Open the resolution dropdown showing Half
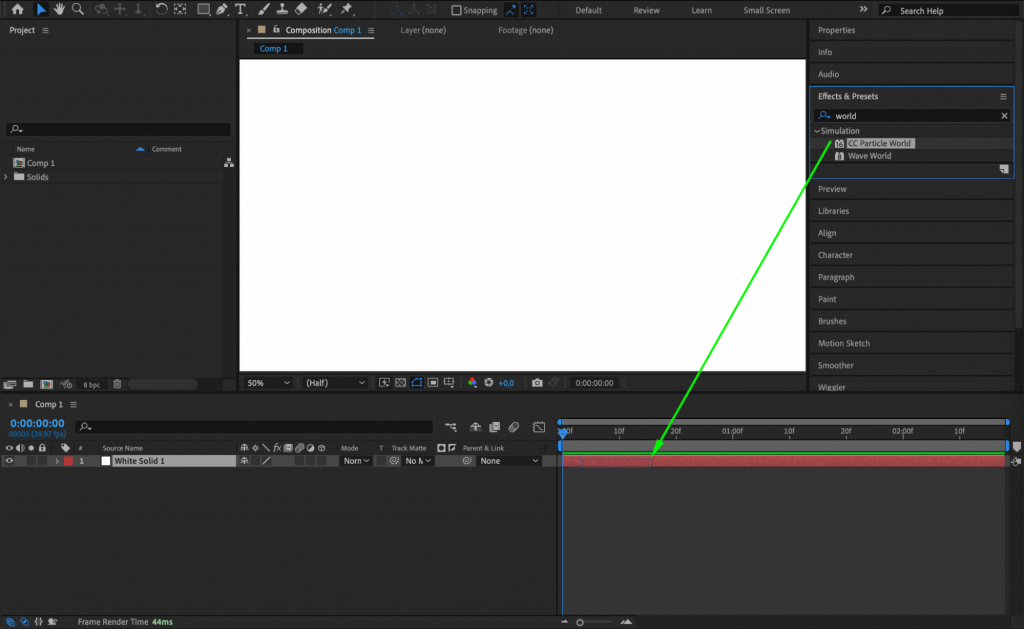The image size is (1024, 629). pos(333,382)
